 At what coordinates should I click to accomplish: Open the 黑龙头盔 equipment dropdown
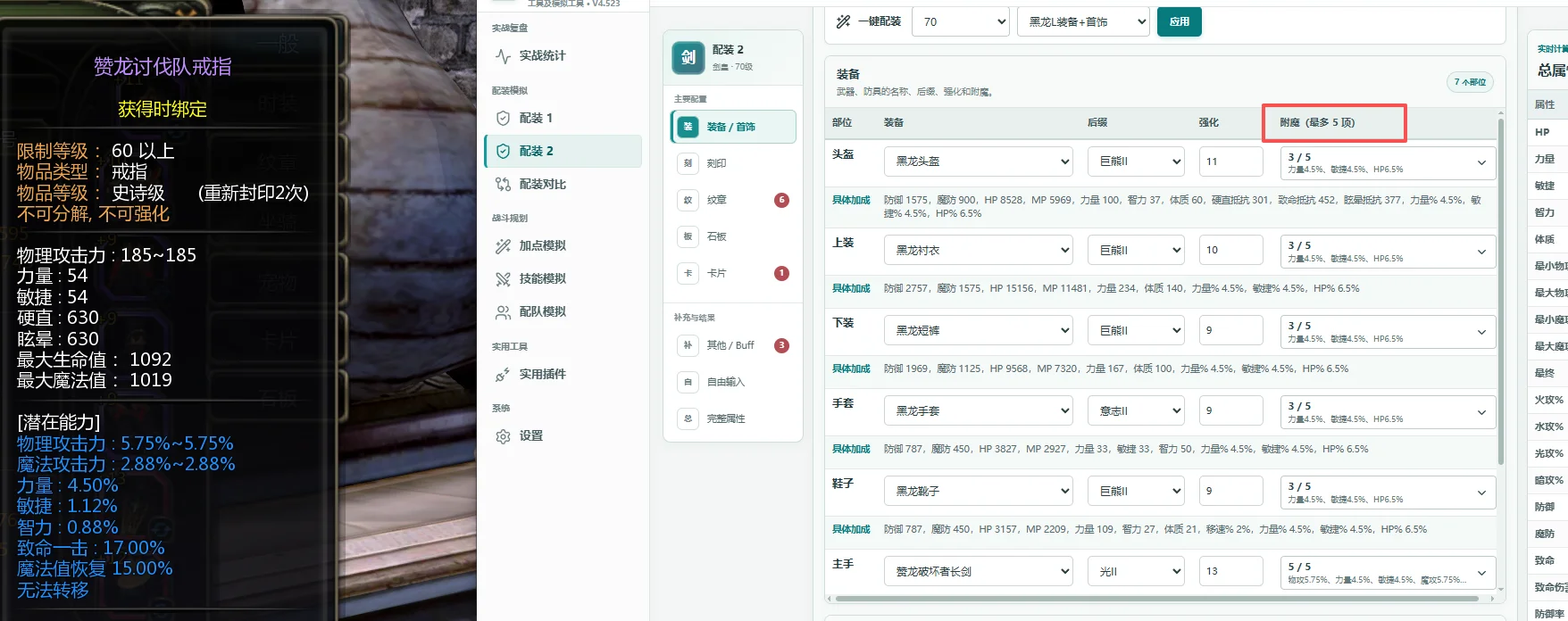click(x=979, y=161)
